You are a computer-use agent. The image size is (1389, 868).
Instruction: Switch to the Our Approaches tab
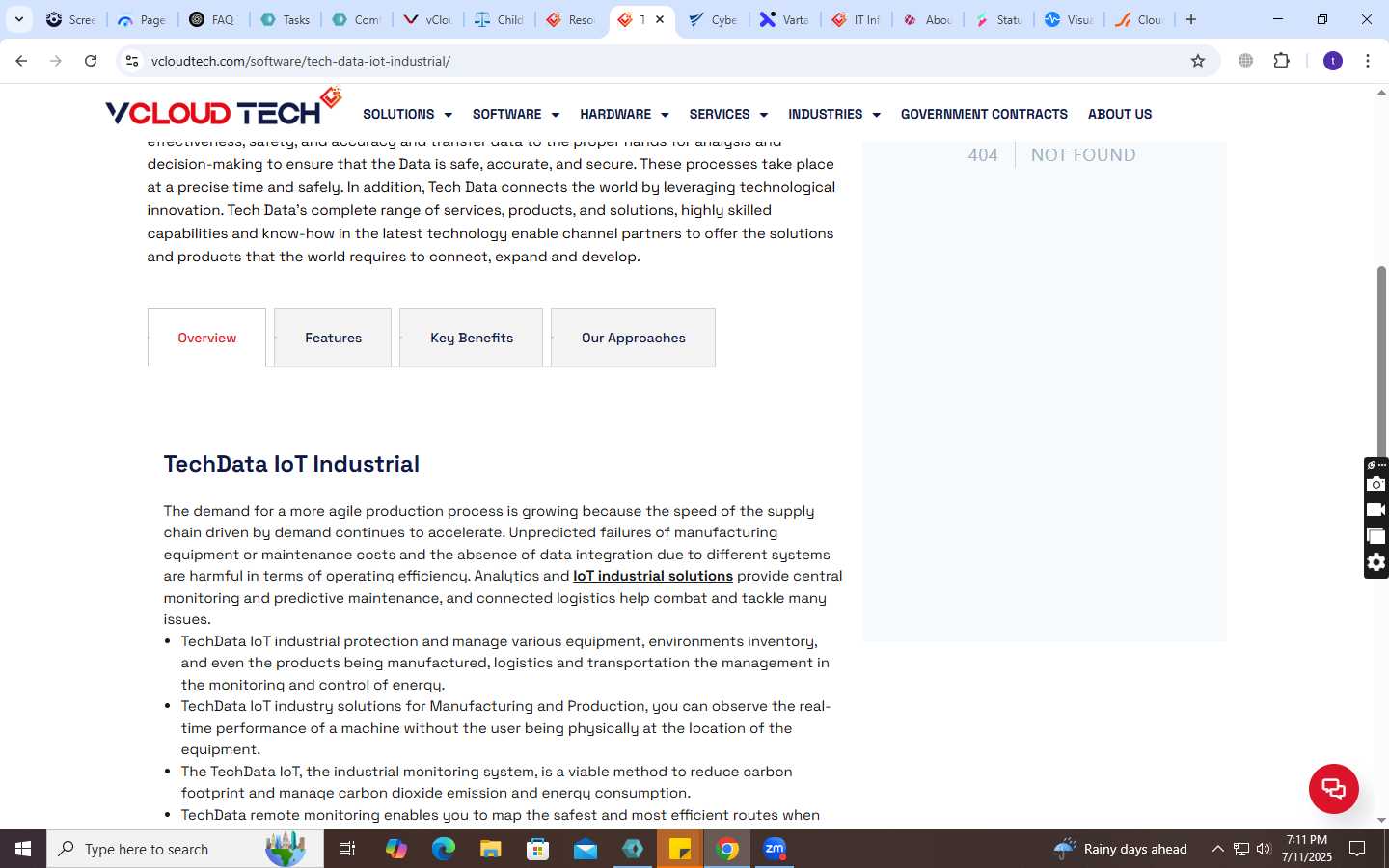(633, 338)
